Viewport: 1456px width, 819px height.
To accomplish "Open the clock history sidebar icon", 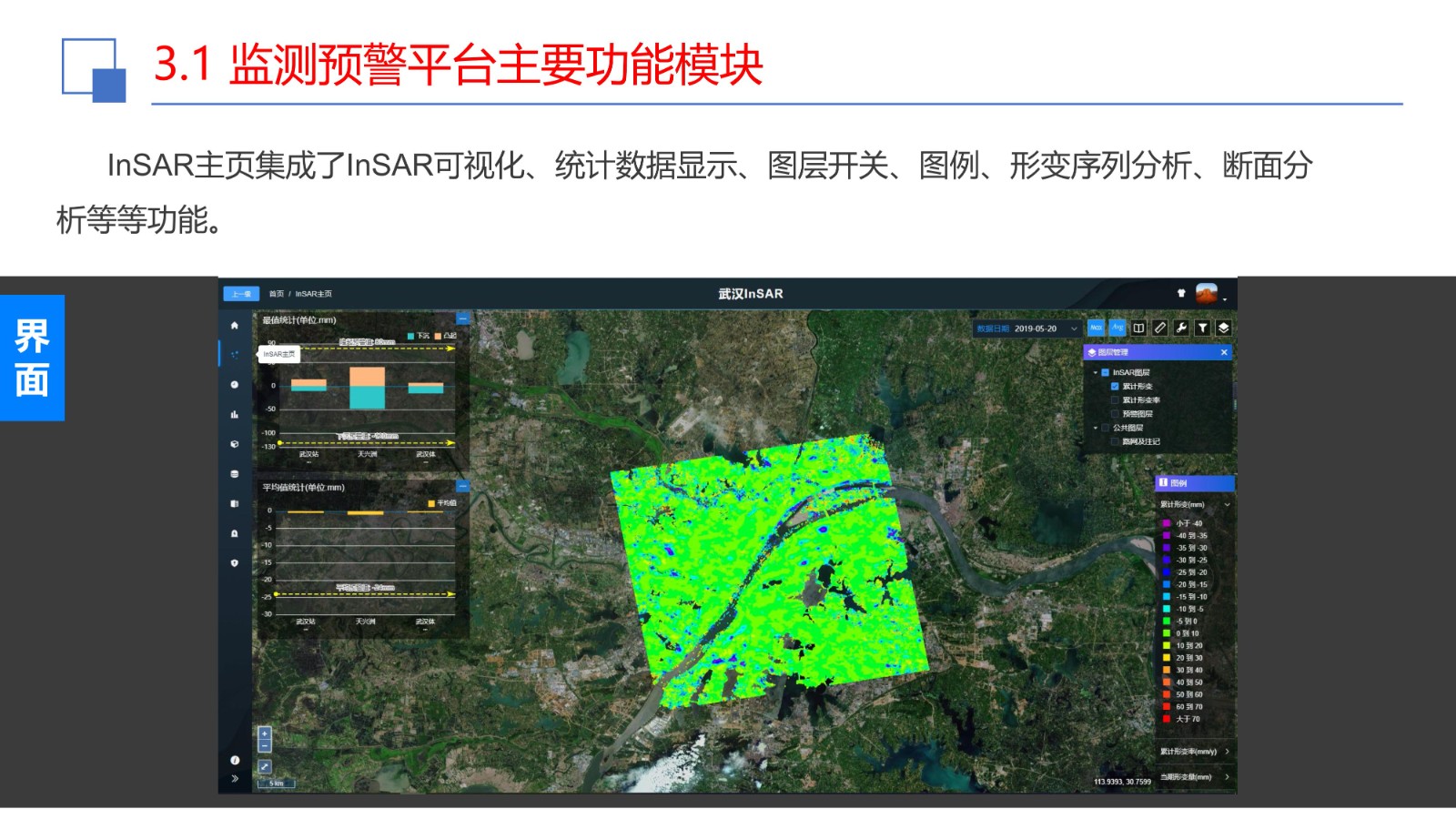I will tap(234, 385).
